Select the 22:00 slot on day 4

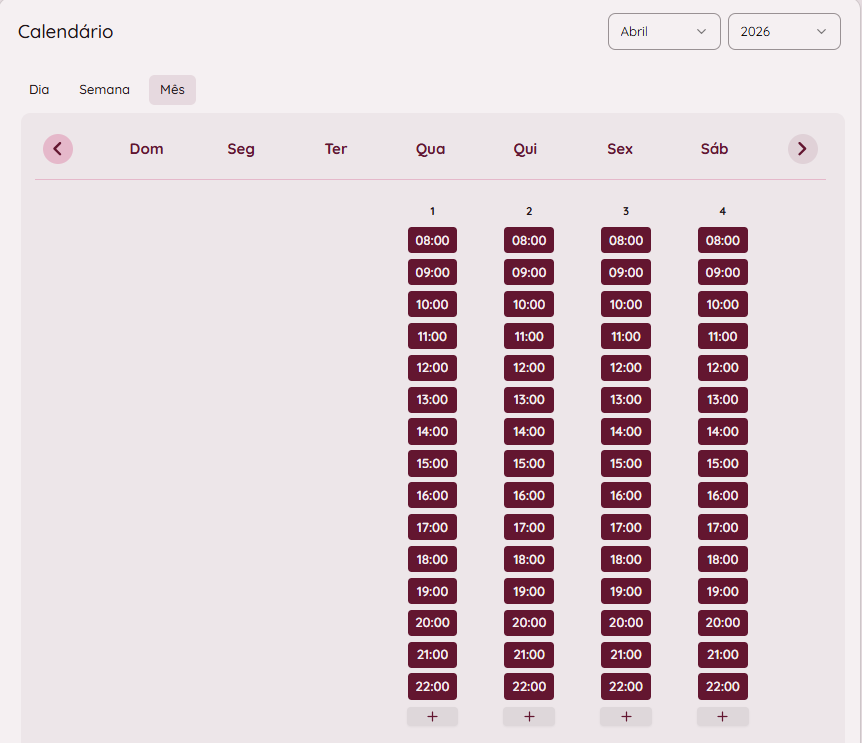723,686
